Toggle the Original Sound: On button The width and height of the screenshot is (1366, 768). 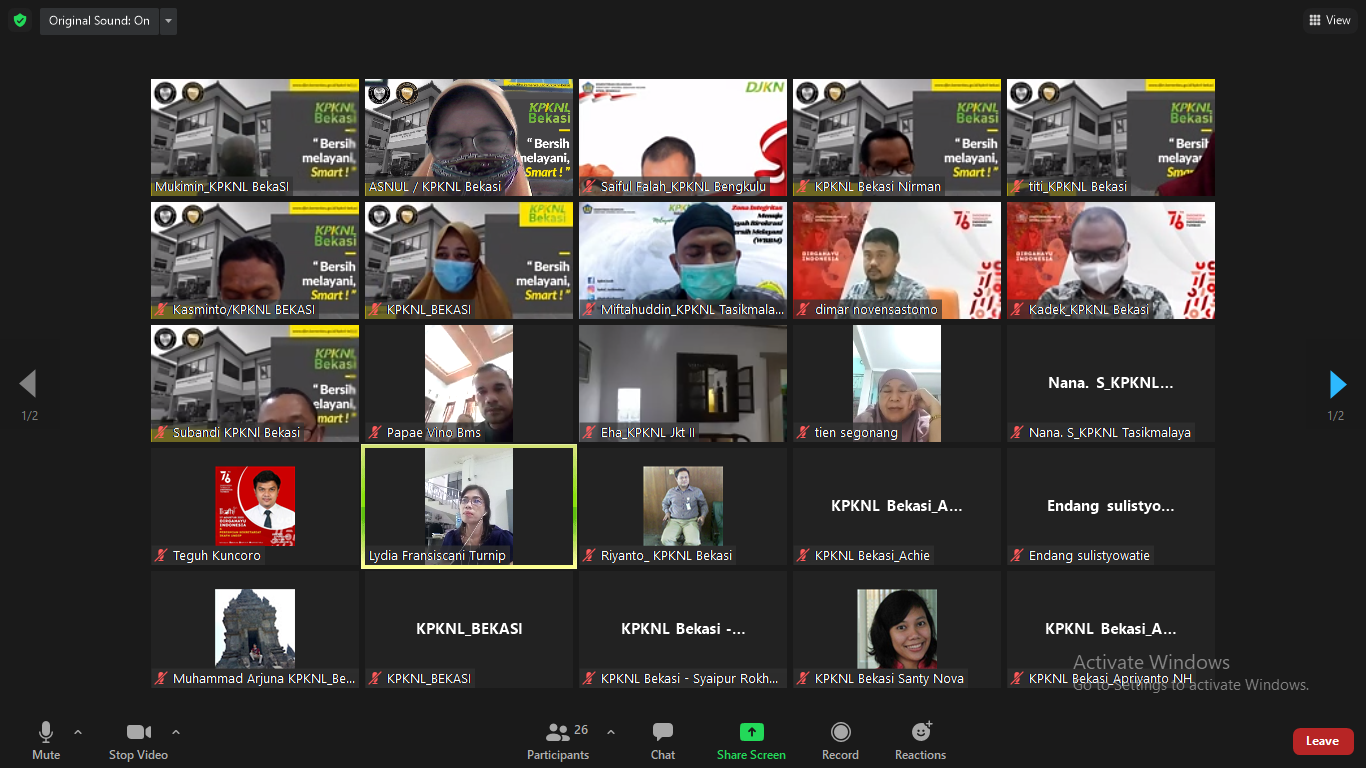pos(99,21)
